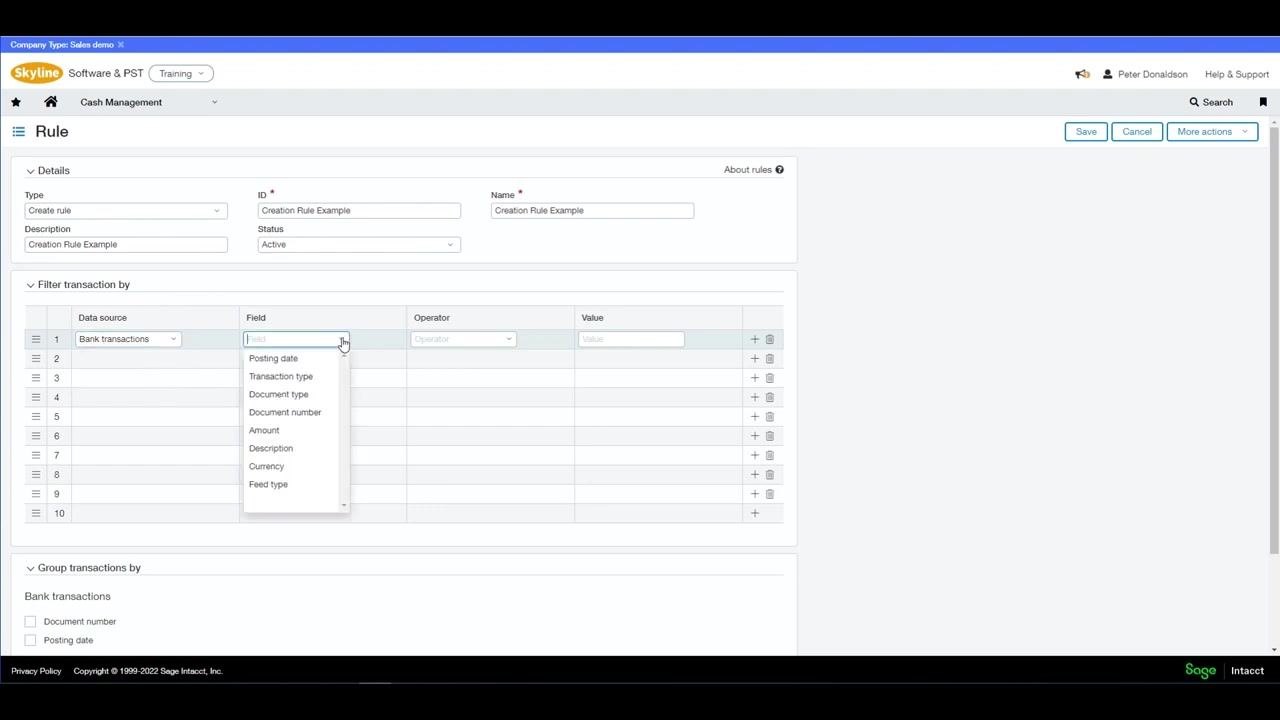Select Document number from the field list
Viewport: 1280px width, 720px height.
pos(285,413)
